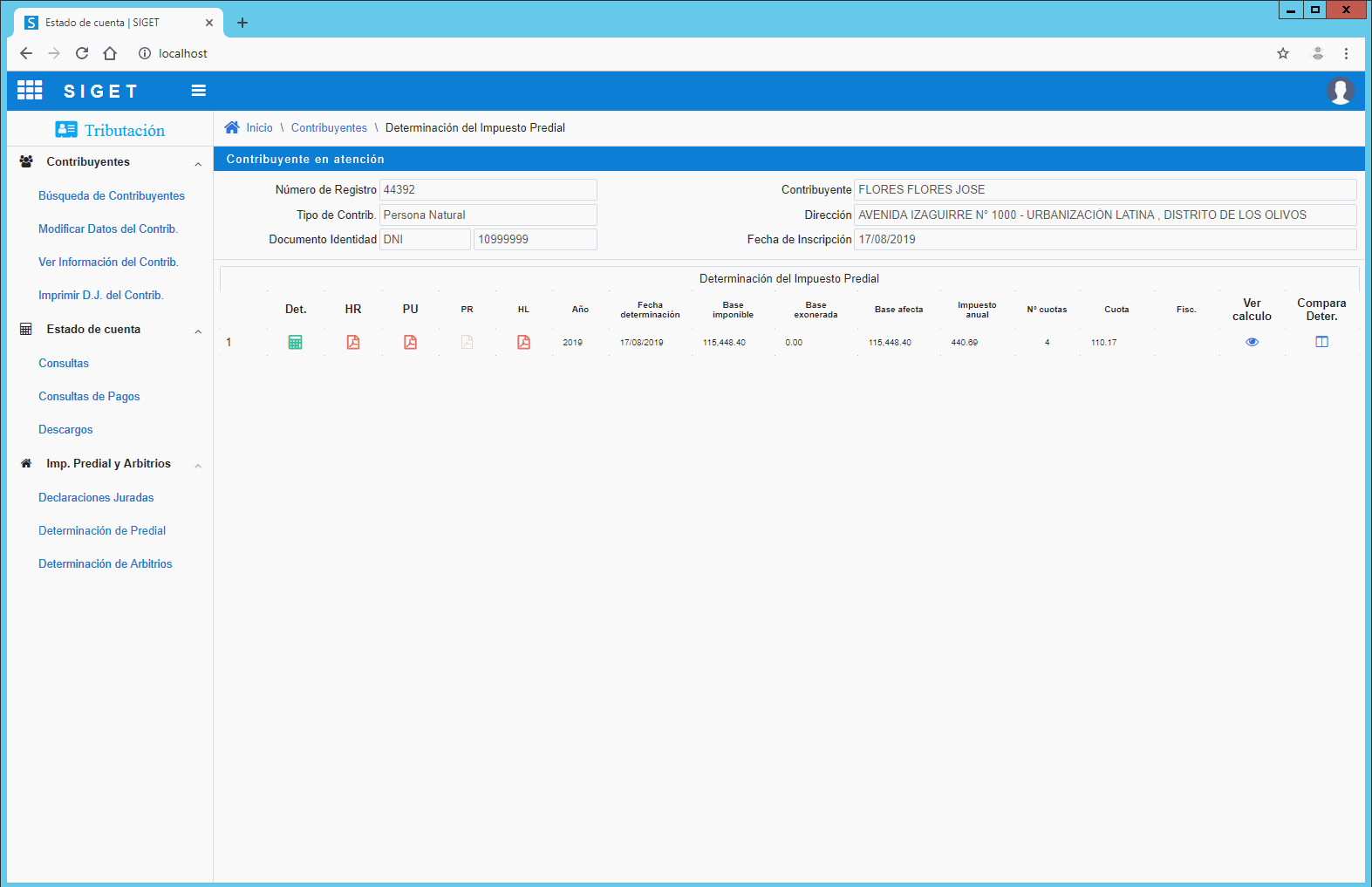Image resolution: width=1372 pixels, height=887 pixels.
Task: Click the Nº cuotas value 4
Action: point(1047,342)
